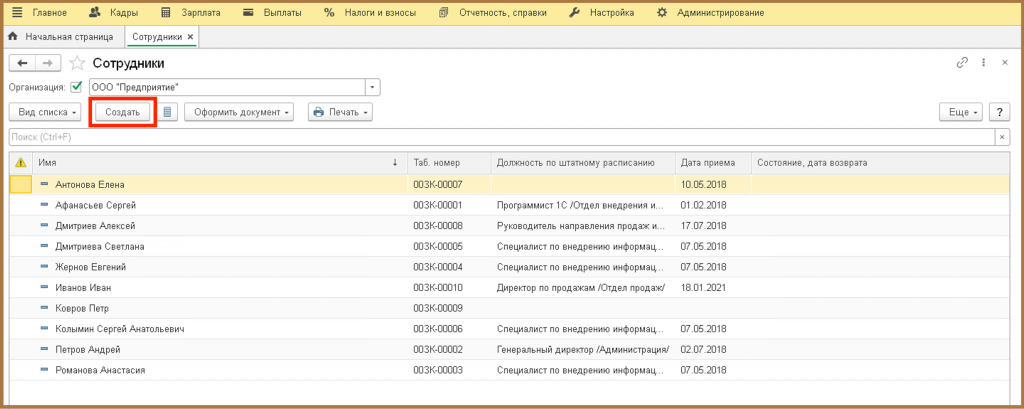Open the Налоги и взносы section
Screen dimensions: 1024x409
(370, 12)
